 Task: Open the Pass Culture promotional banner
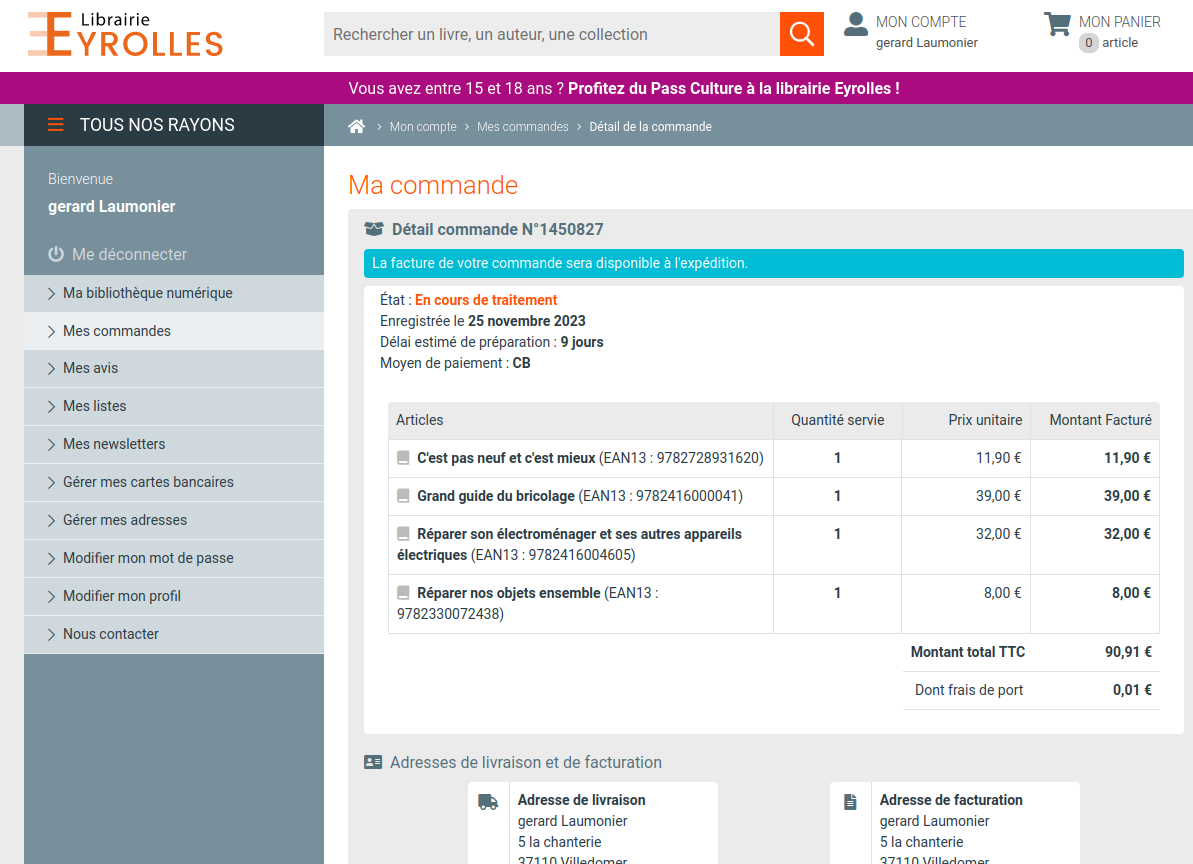tap(624, 88)
